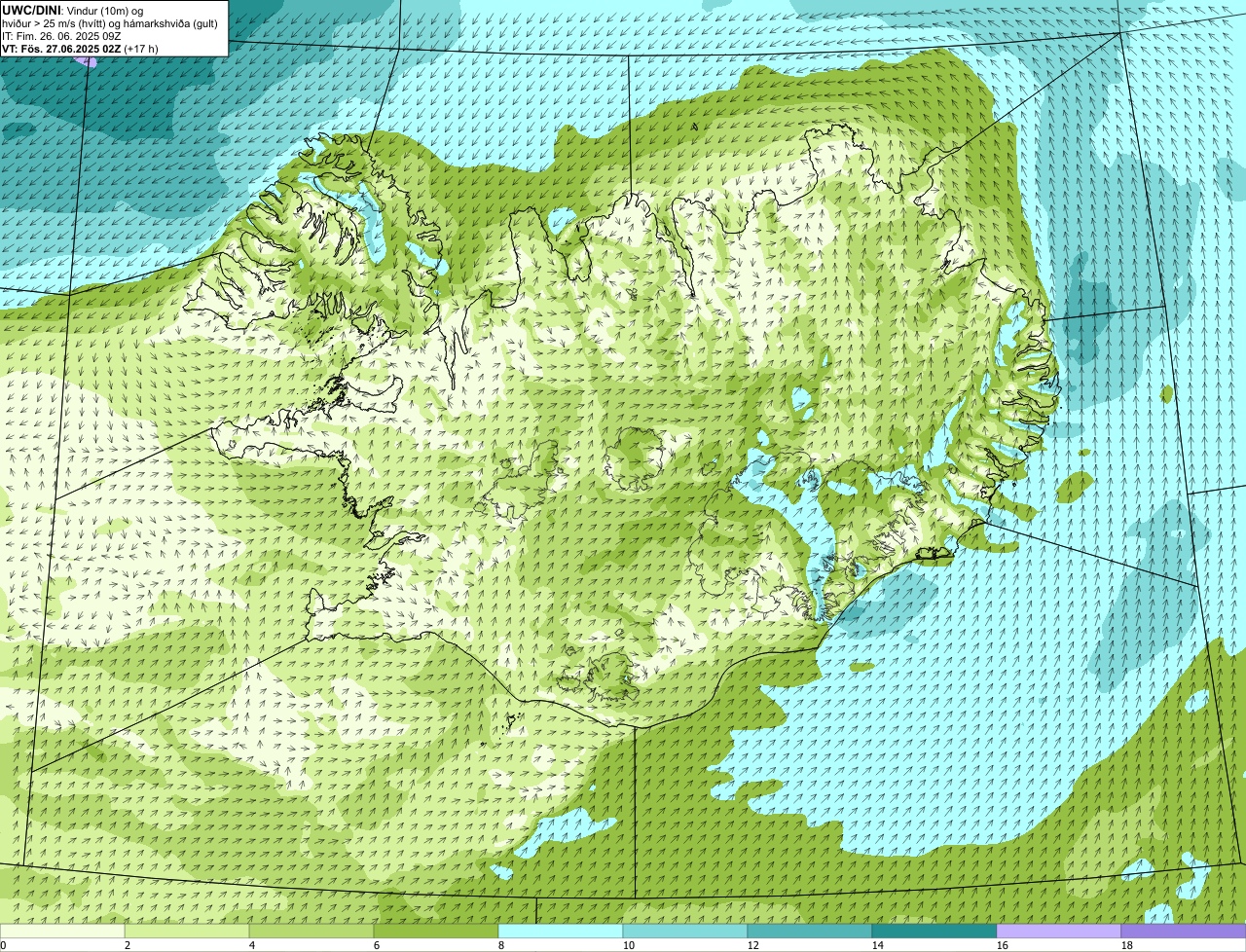Click the legend scale label '0'

[3, 945]
